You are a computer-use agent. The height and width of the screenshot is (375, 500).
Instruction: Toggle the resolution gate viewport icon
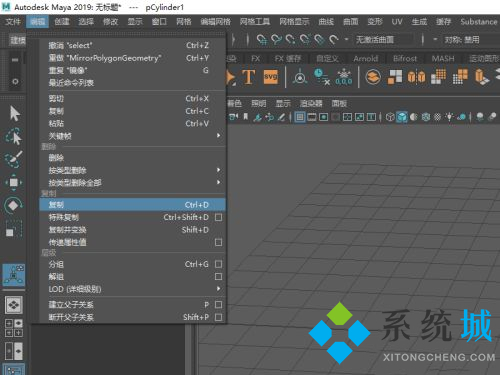(x=323, y=117)
